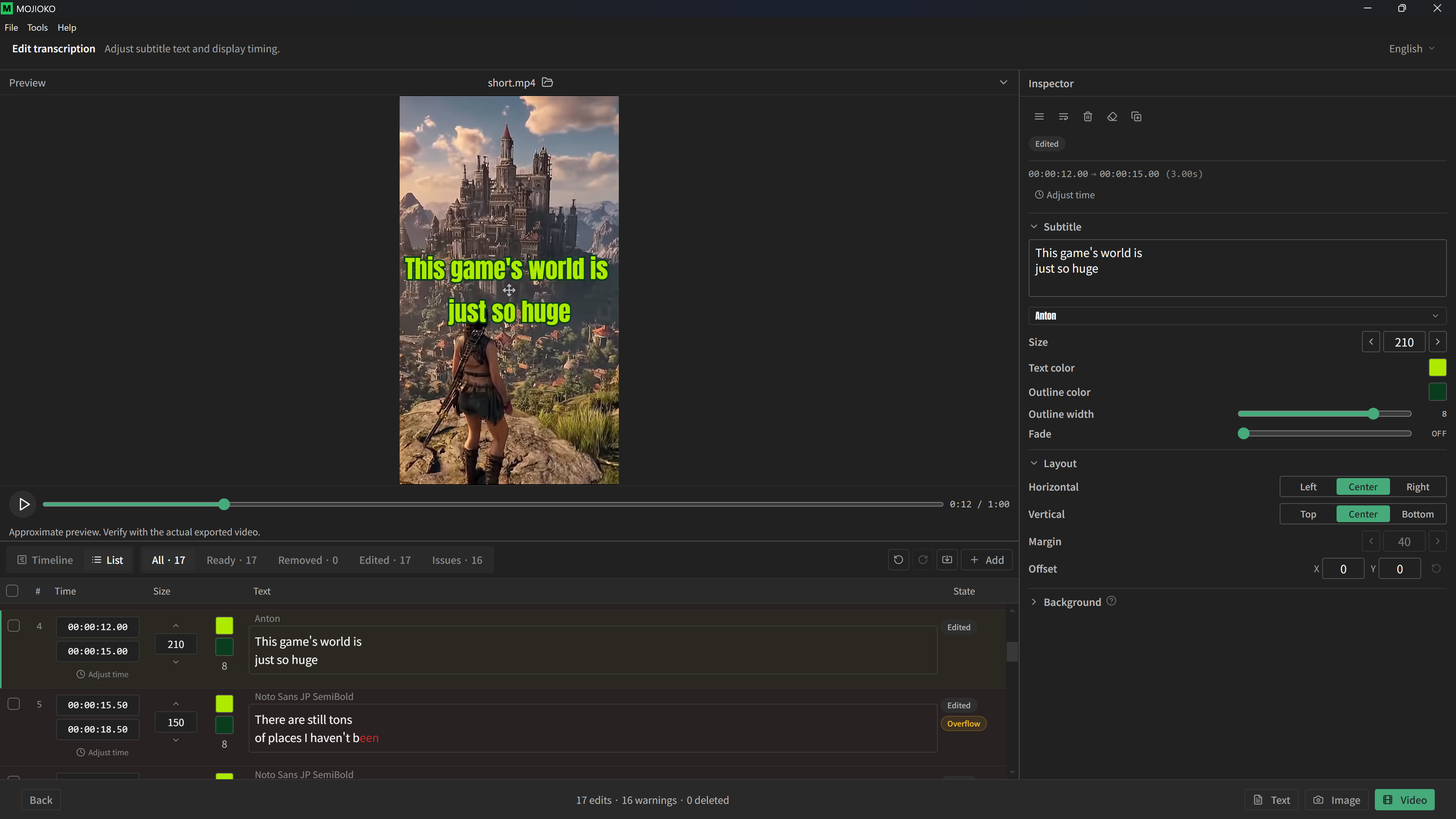The width and height of the screenshot is (1456, 819).
Task: Click the wrap-text icon in Inspector toolbar
Action: pyautogui.click(x=1063, y=116)
